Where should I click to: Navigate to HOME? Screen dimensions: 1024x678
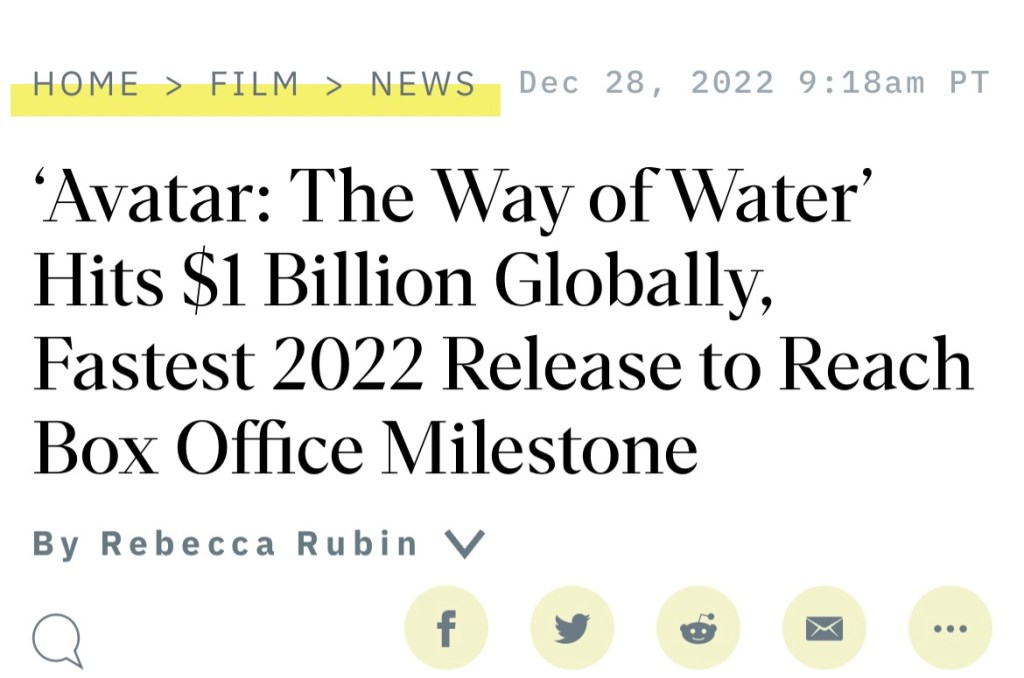[x=86, y=84]
